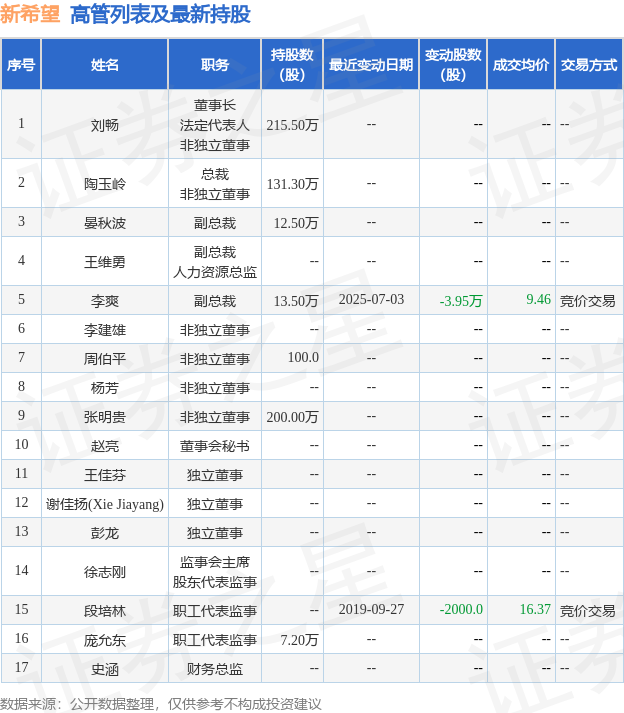The width and height of the screenshot is (624, 713).
Task: Click the 财务总监 position cell
Action: pyautogui.click(x=215, y=669)
